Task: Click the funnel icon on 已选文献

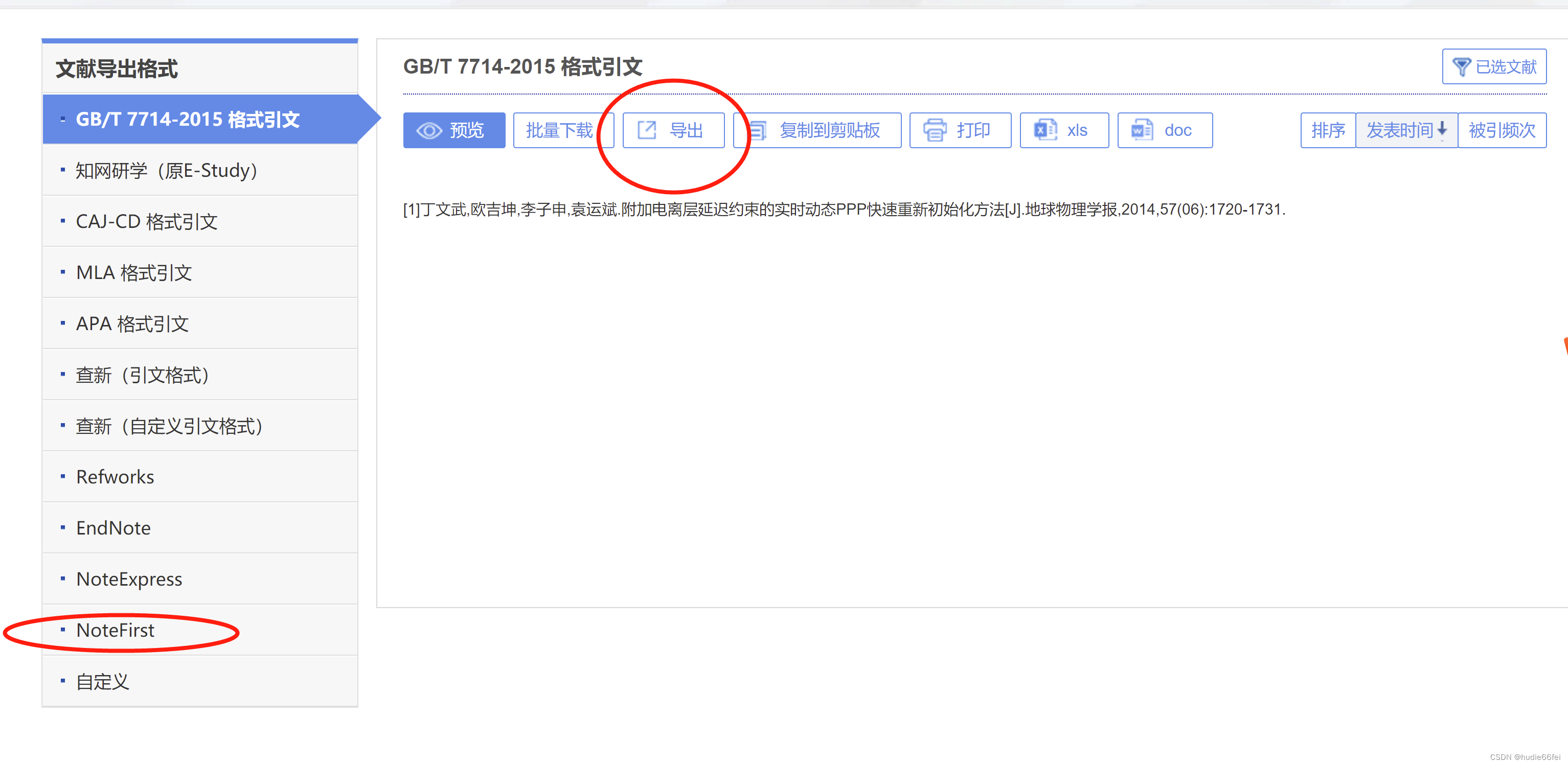Action: (1461, 66)
